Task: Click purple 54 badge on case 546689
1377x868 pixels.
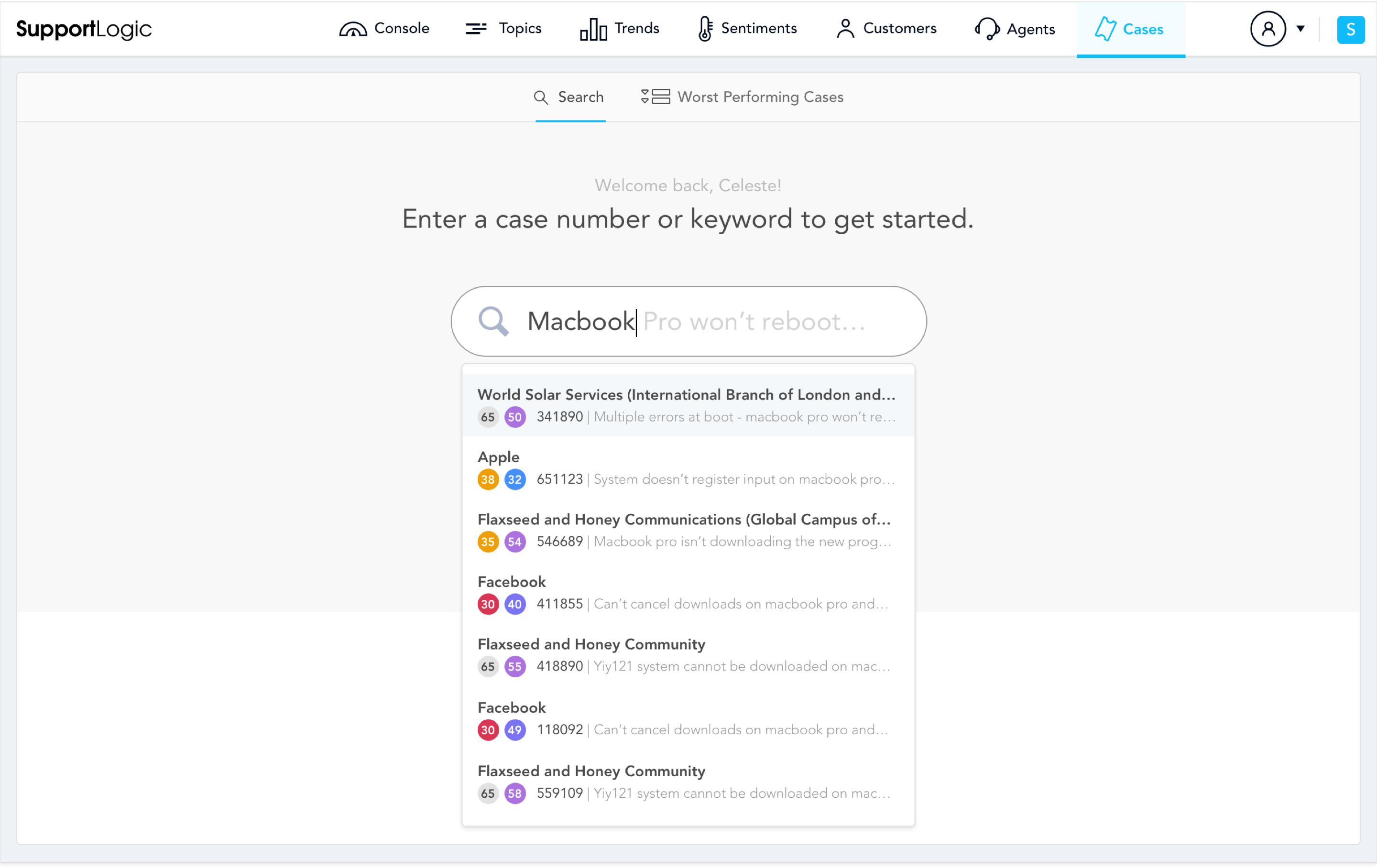Action: coord(514,542)
